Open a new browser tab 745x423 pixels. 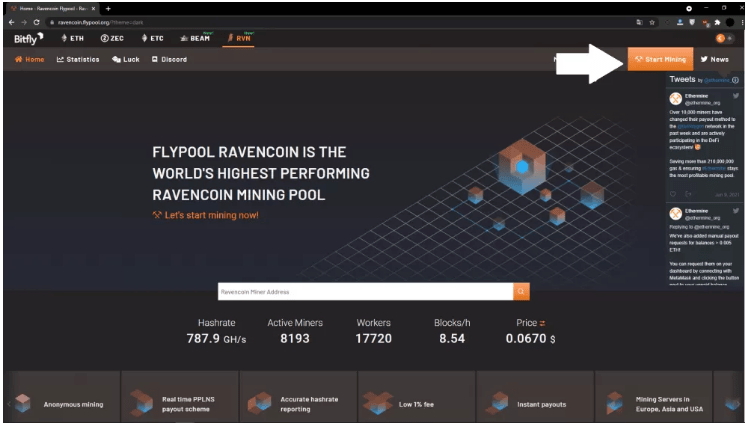click(x=107, y=7)
